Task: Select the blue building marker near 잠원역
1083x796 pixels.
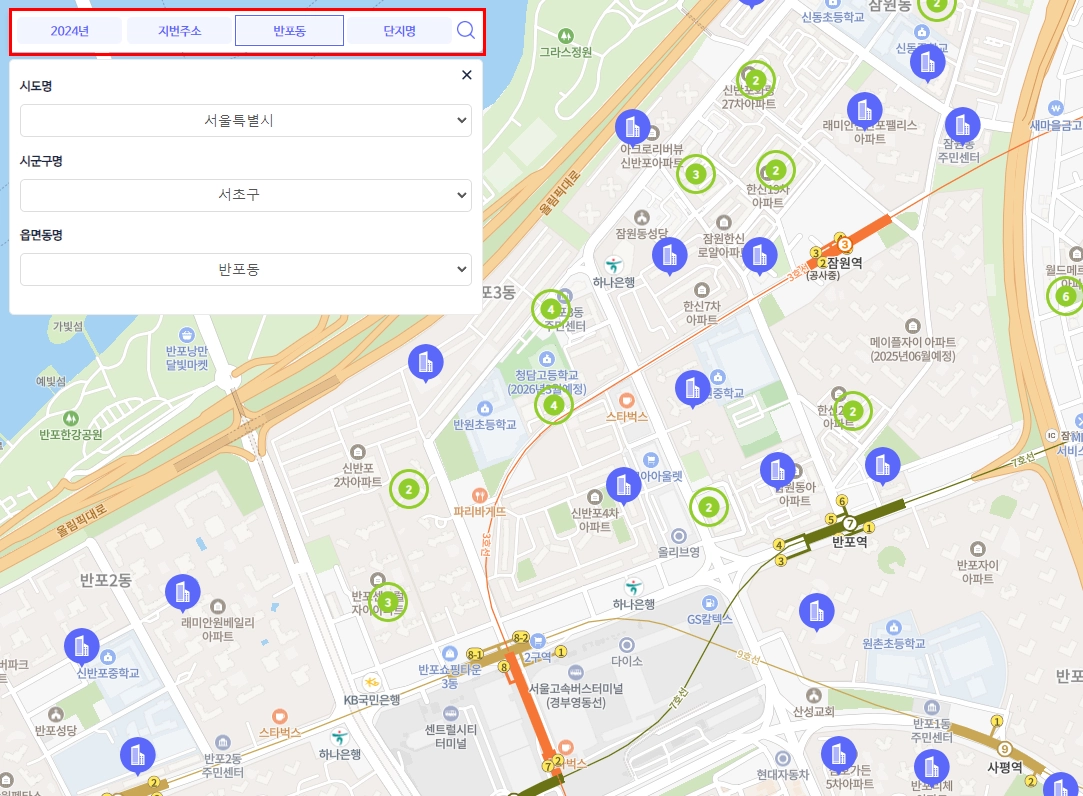Action: click(759, 254)
